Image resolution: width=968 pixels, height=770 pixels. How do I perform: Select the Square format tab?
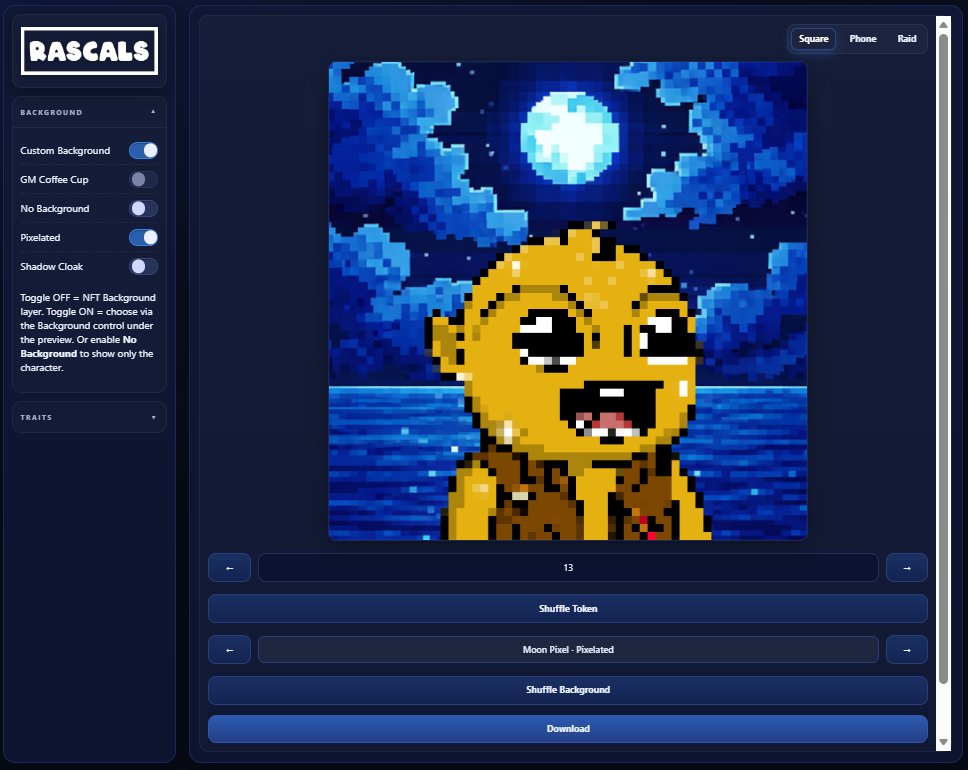[x=814, y=39]
